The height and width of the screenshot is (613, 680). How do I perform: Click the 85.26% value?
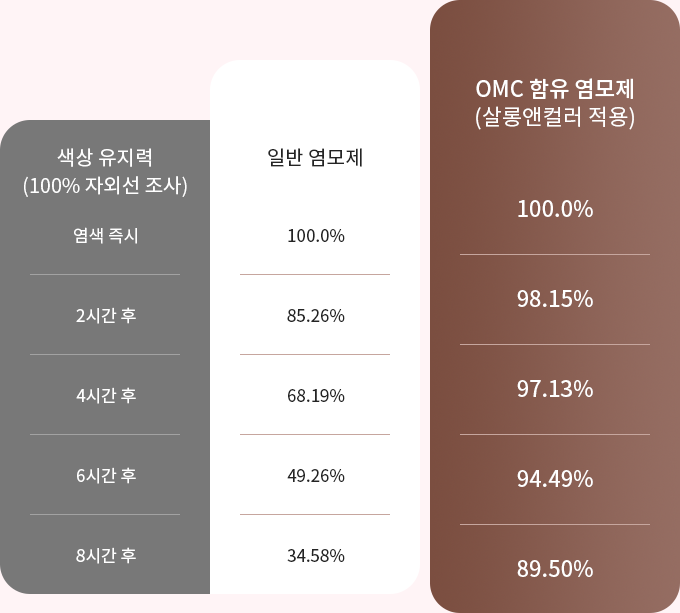[x=316, y=316]
